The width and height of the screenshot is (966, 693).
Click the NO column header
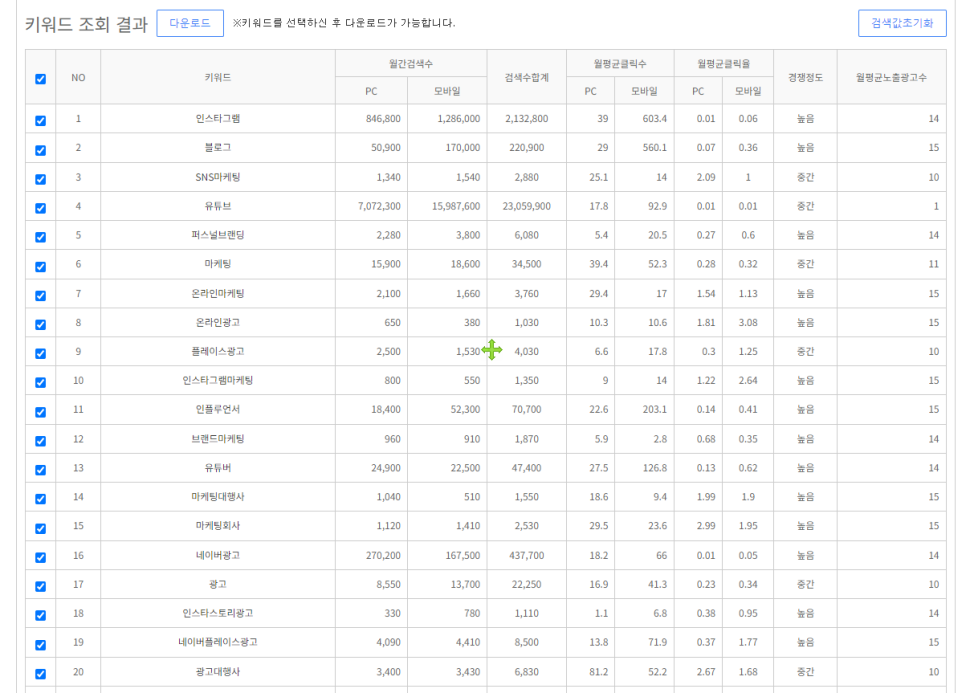(x=78, y=78)
